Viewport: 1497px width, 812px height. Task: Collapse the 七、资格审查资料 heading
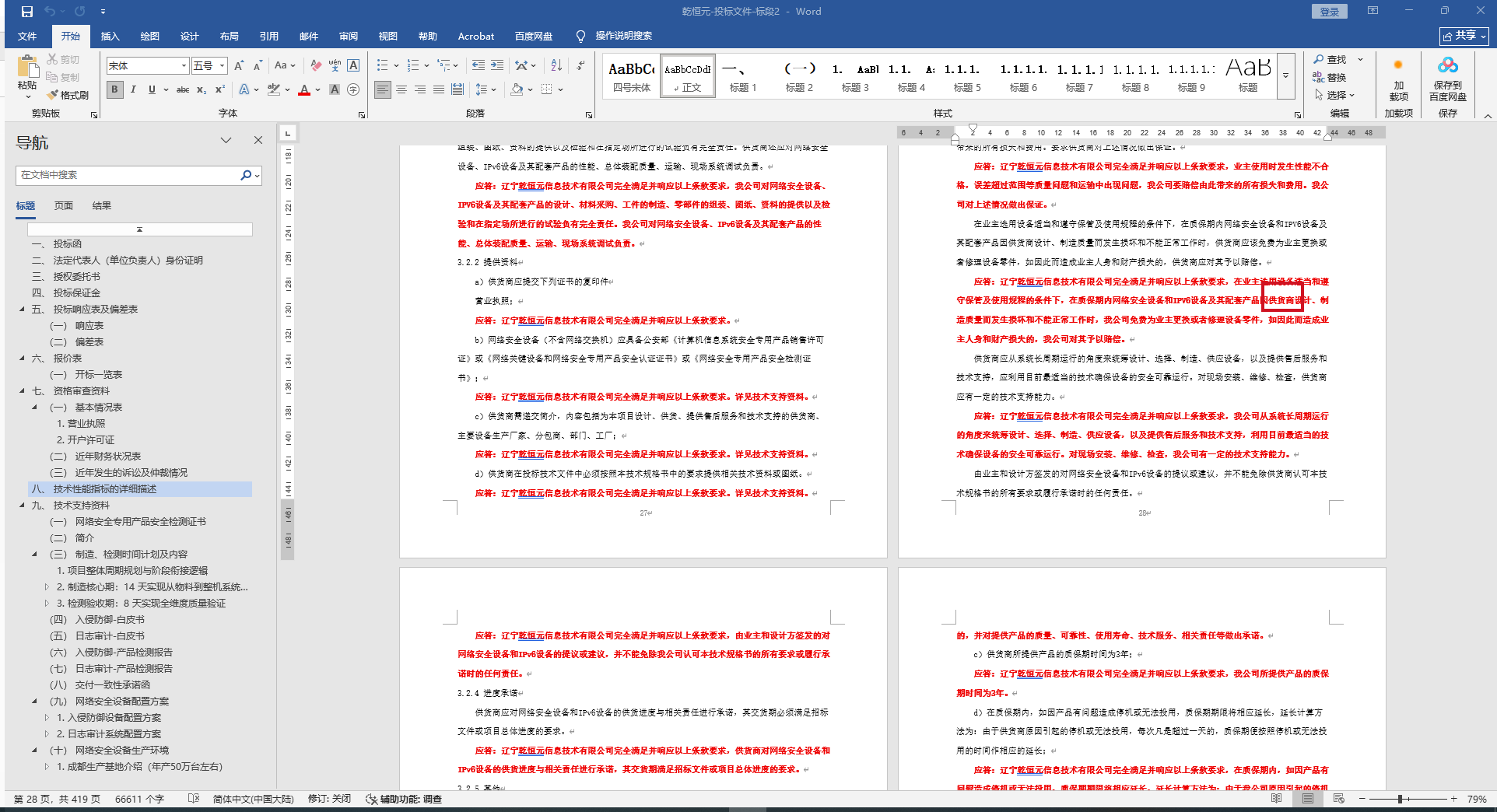click(22, 391)
